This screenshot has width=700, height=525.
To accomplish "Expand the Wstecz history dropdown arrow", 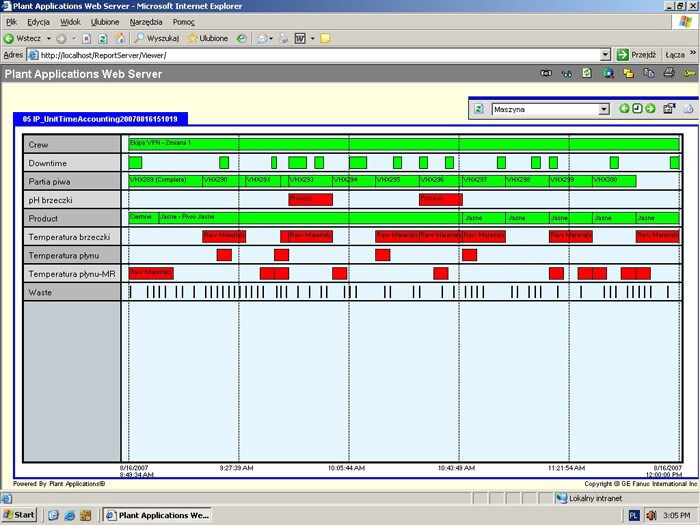I will [49, 39].
